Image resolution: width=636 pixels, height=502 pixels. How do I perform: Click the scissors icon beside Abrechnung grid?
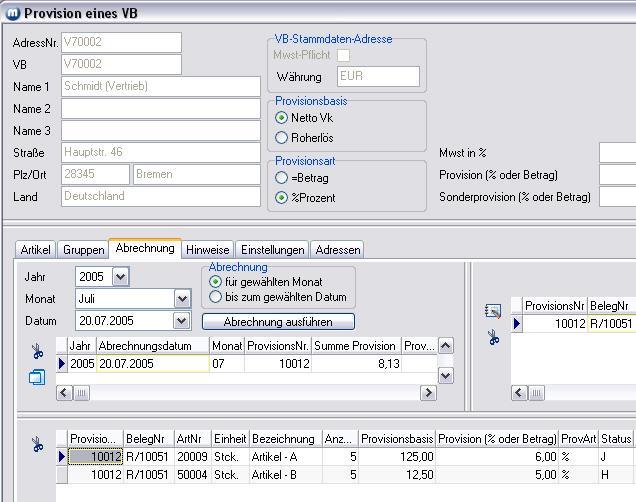(37, 352)
